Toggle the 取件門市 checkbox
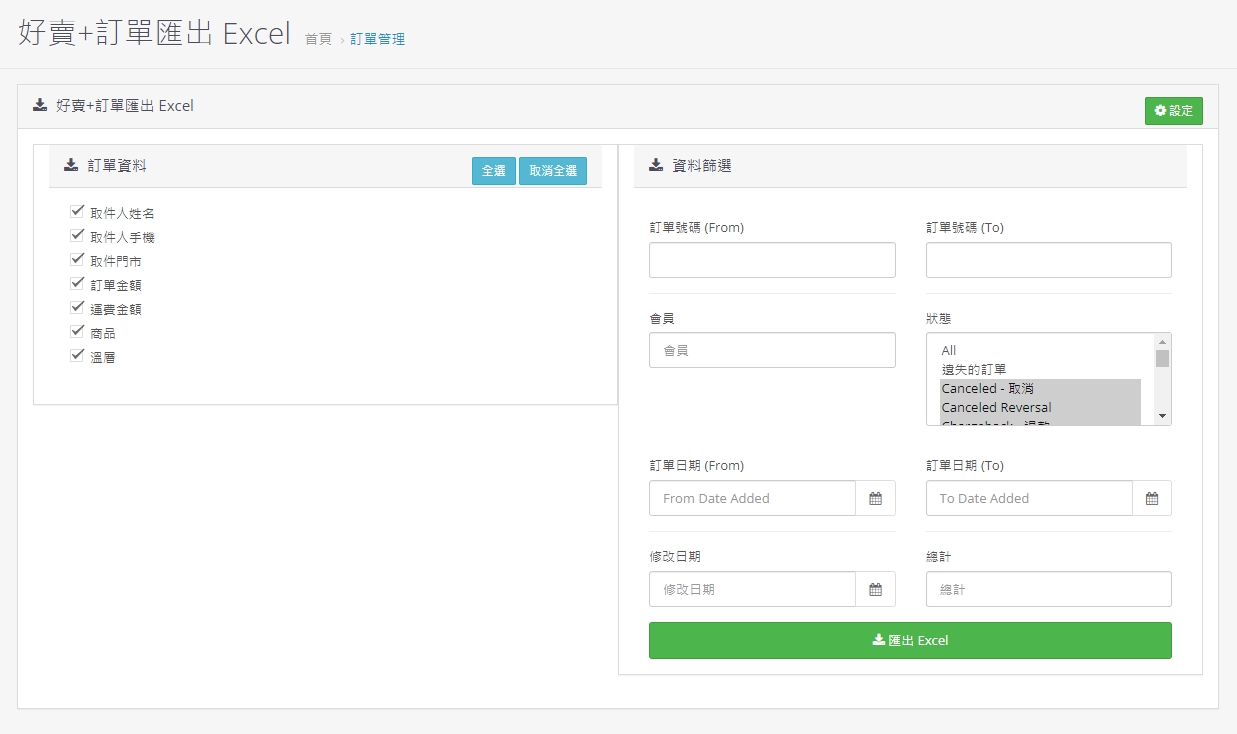The width and height of the screenshot is (1237, 734). click(77, 259)
